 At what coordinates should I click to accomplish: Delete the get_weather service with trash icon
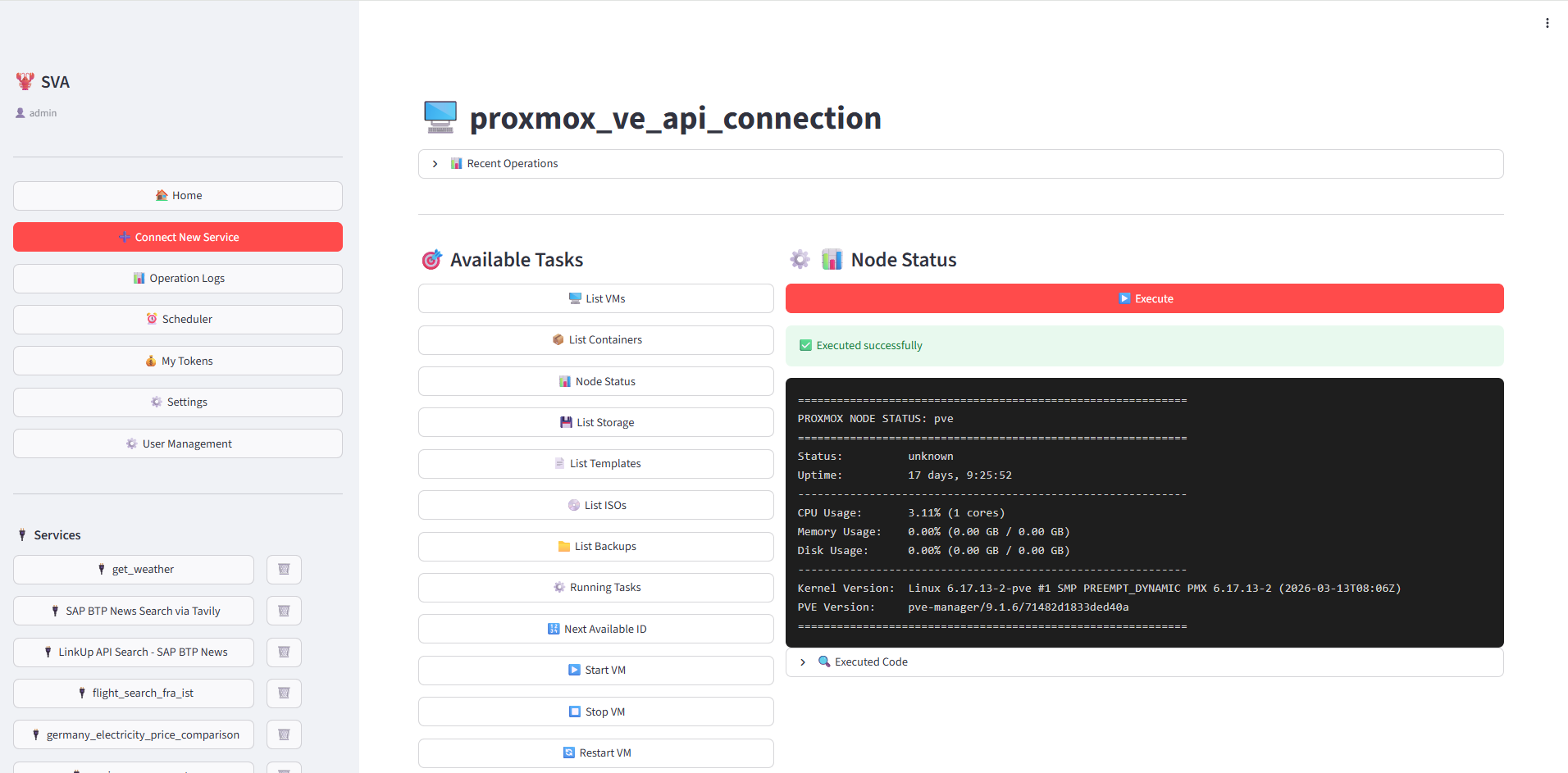tap(284, 570)
